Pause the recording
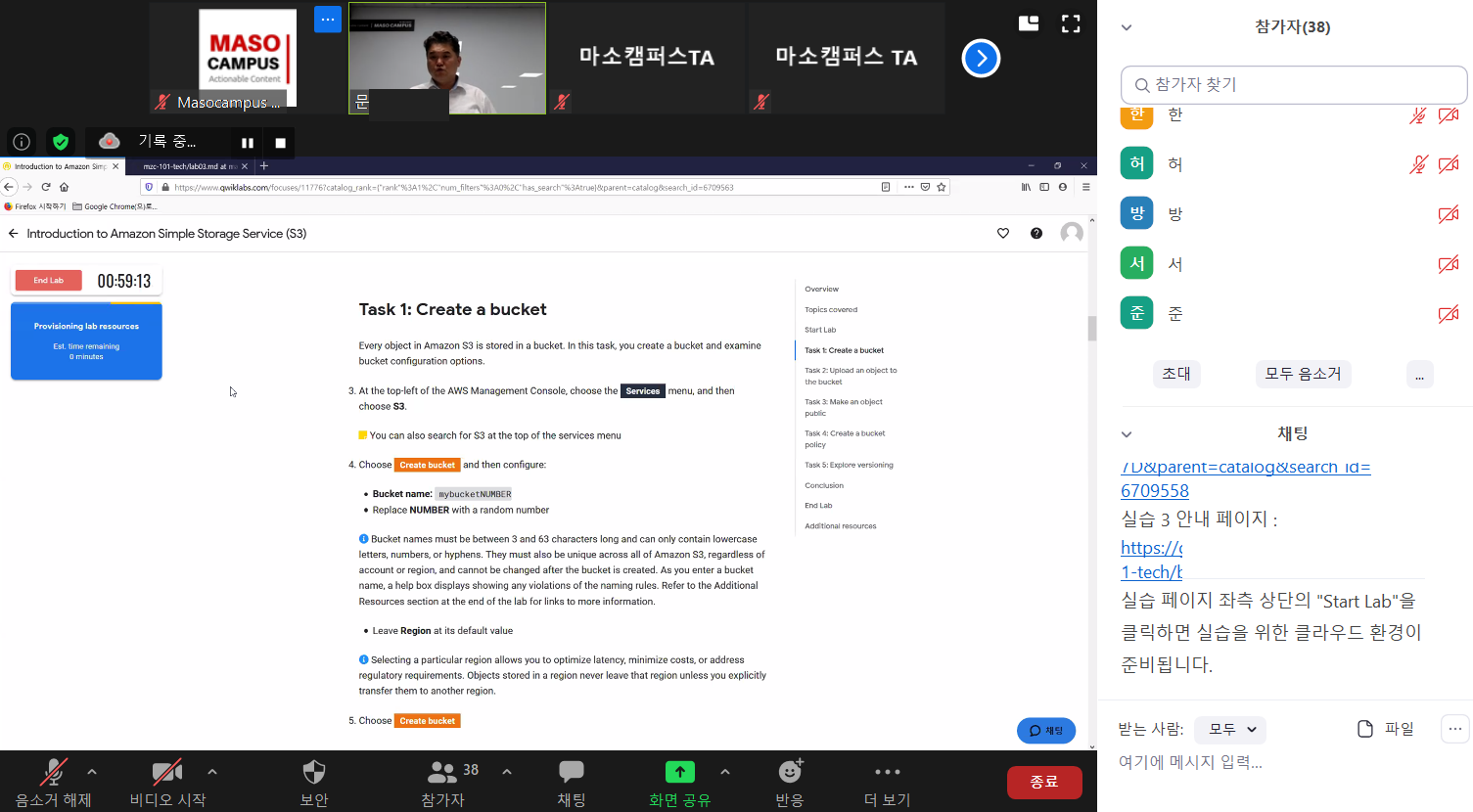The width and height of the screenshot is (1473, 812). tap(248, 143)
